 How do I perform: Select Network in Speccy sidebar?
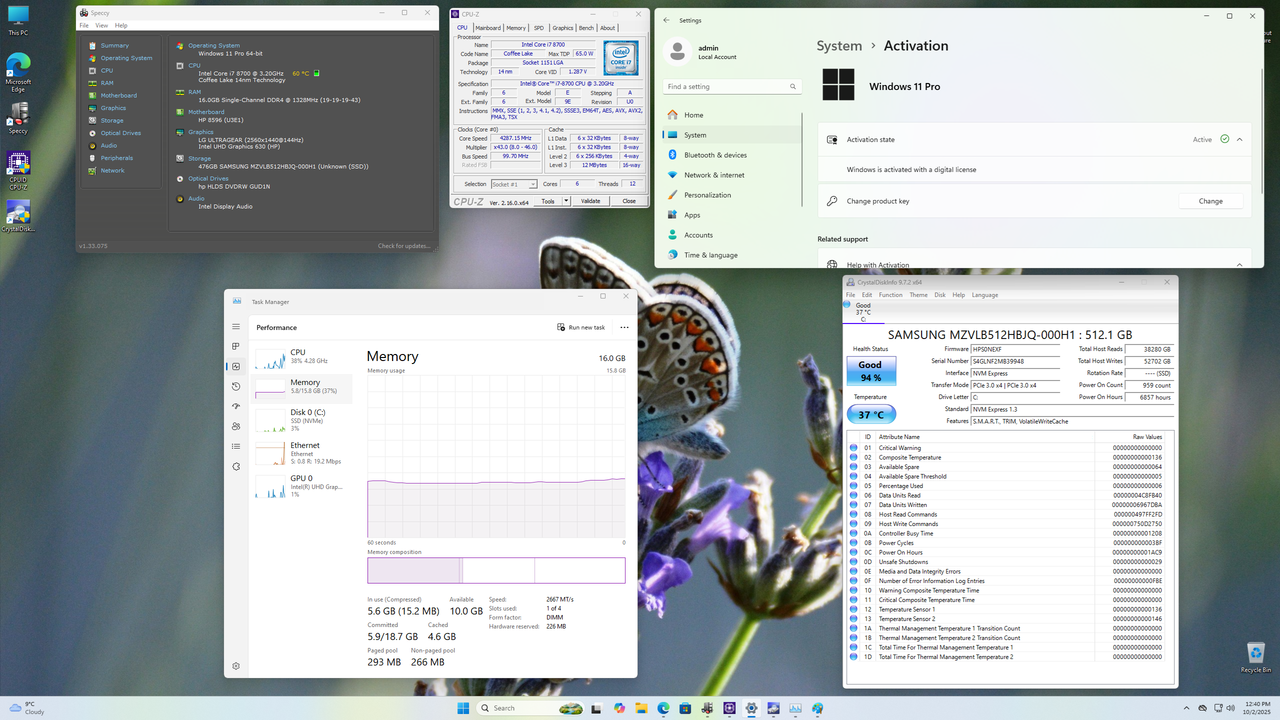pos(112,170)
